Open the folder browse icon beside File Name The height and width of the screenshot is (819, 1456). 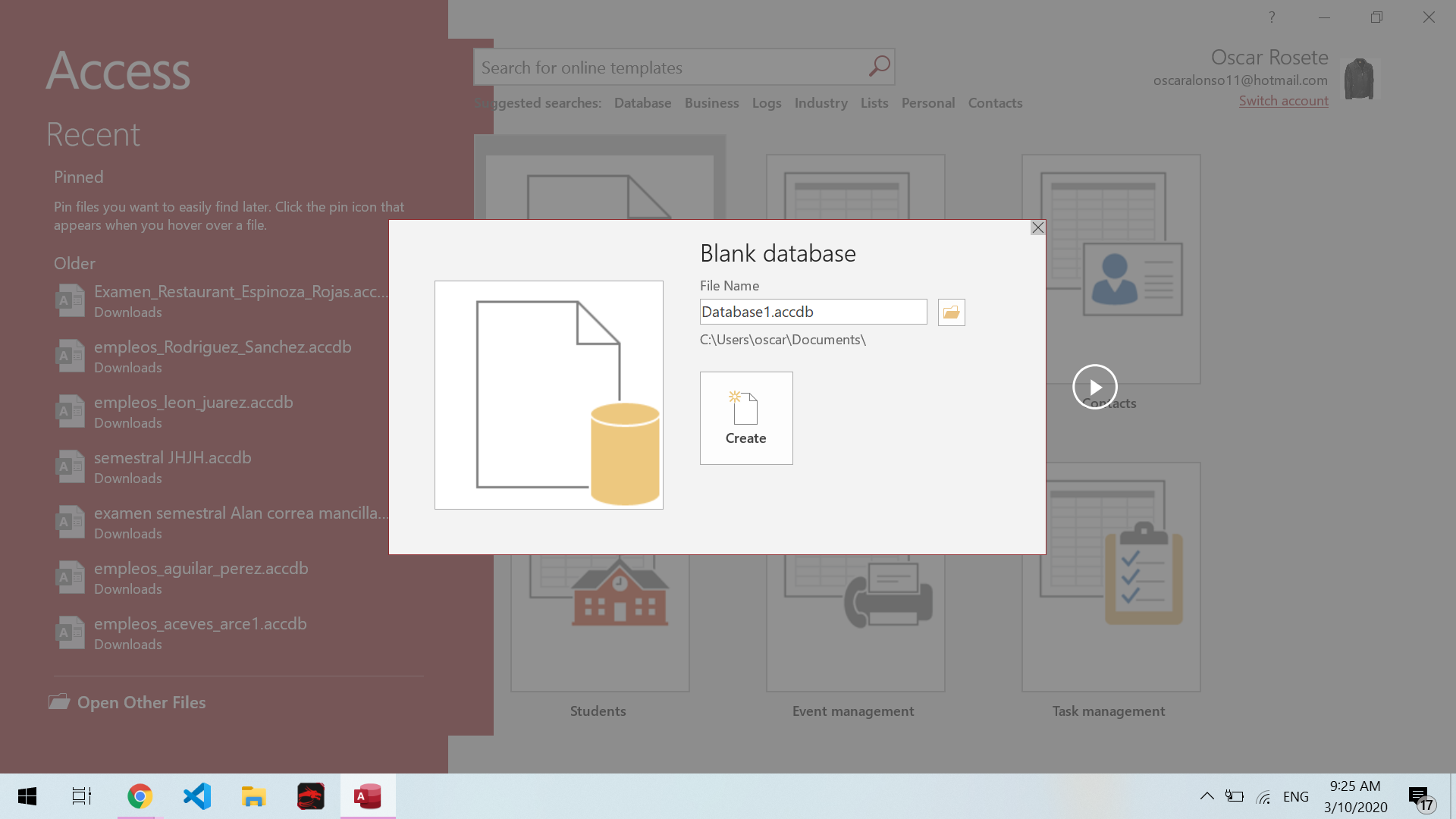tap(951, 312)
